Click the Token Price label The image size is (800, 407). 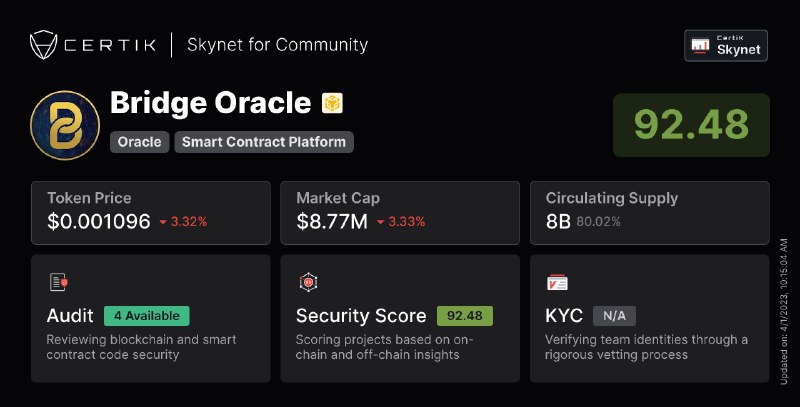89,198
